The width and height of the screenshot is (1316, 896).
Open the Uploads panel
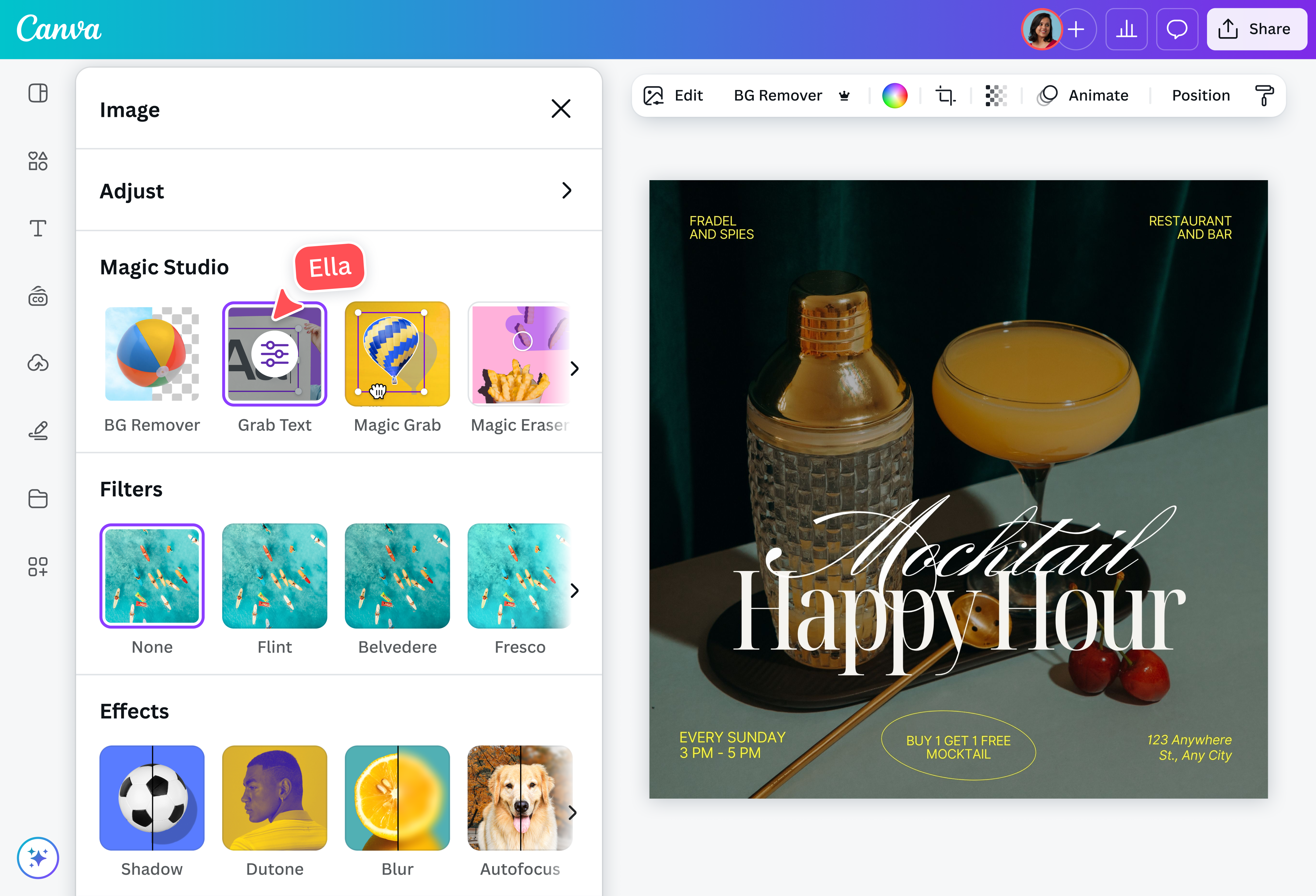click(x=38, y=363)
